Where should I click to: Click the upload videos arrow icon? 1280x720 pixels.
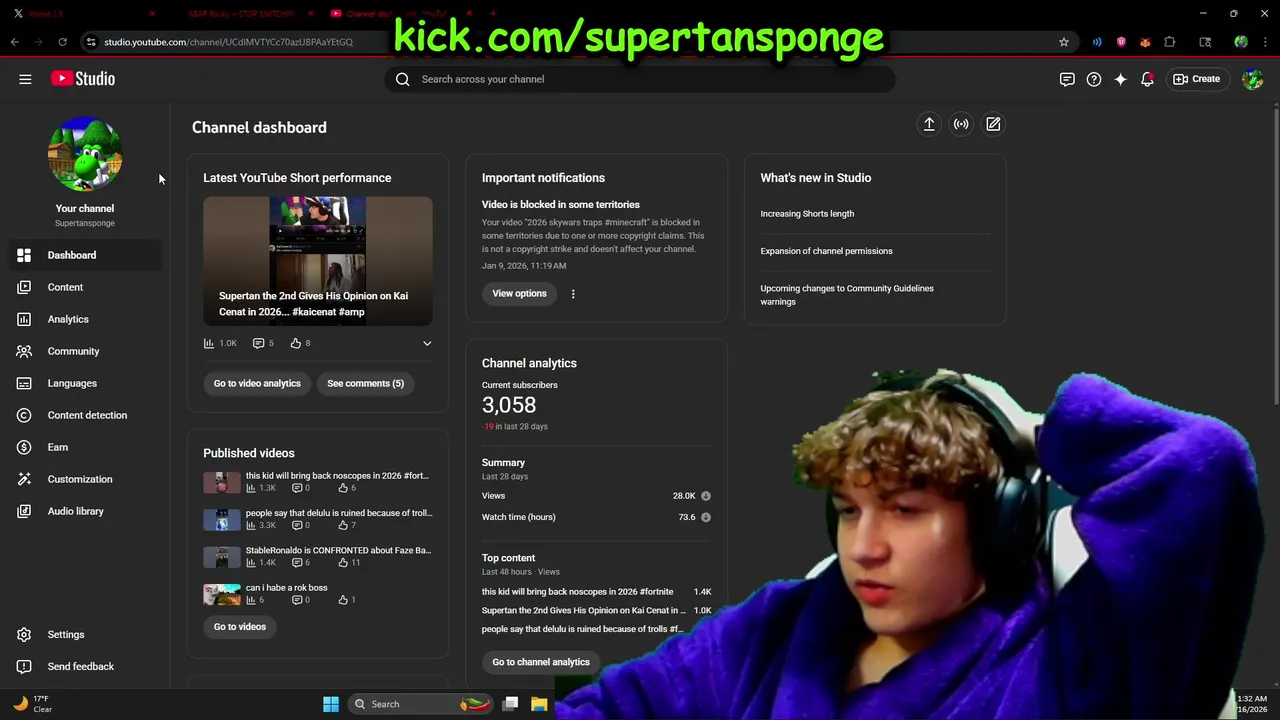pyautogui.click(x=929, y=124)
